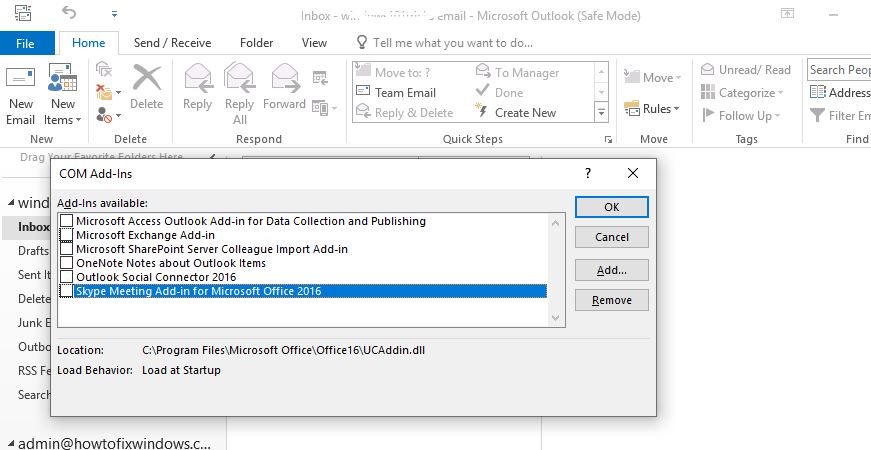The image size is (871, 450).
Task: Click the Undo arrow in title bar
Action: point(69,14)
